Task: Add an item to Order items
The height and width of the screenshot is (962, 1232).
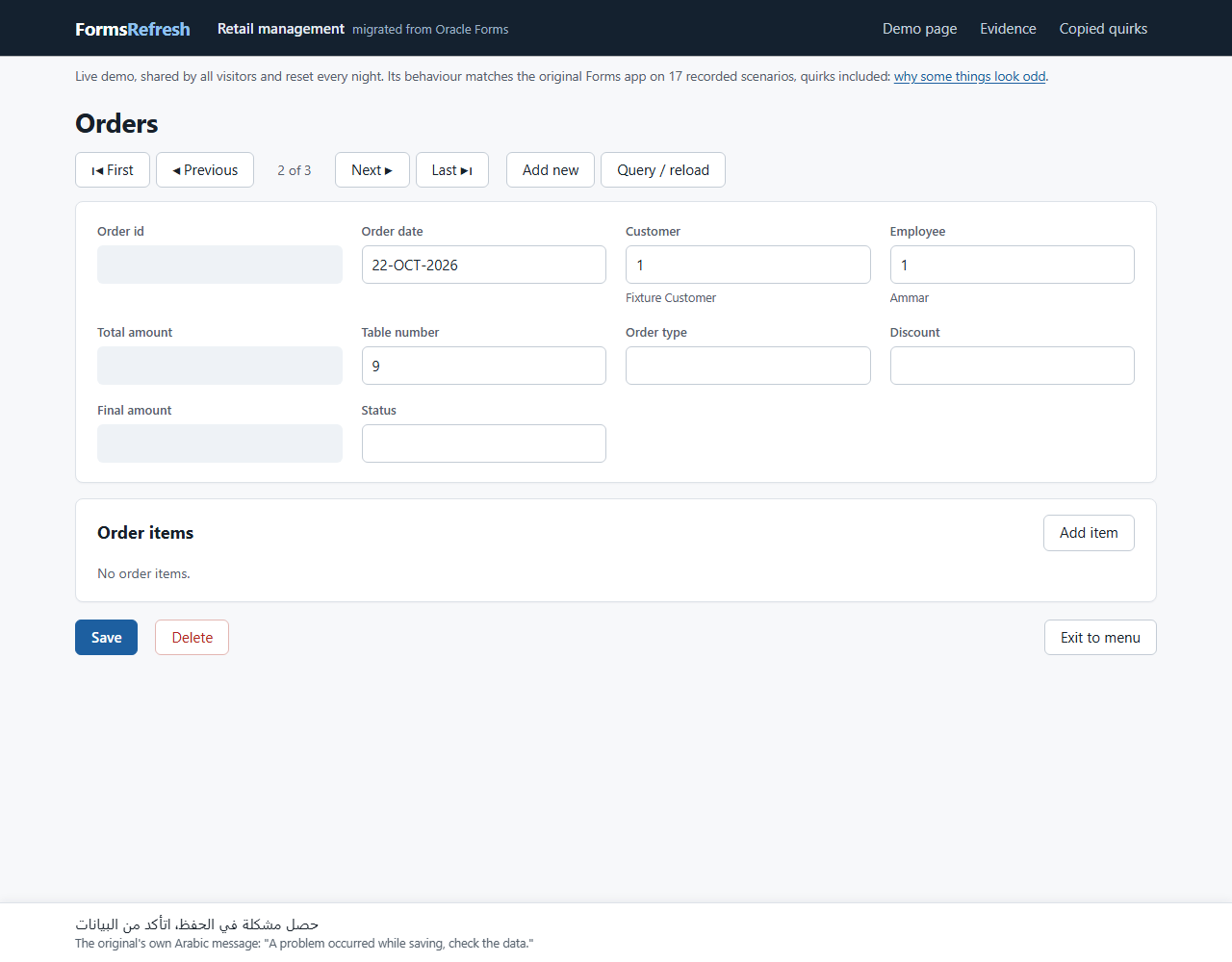Action: [1089, 533]
